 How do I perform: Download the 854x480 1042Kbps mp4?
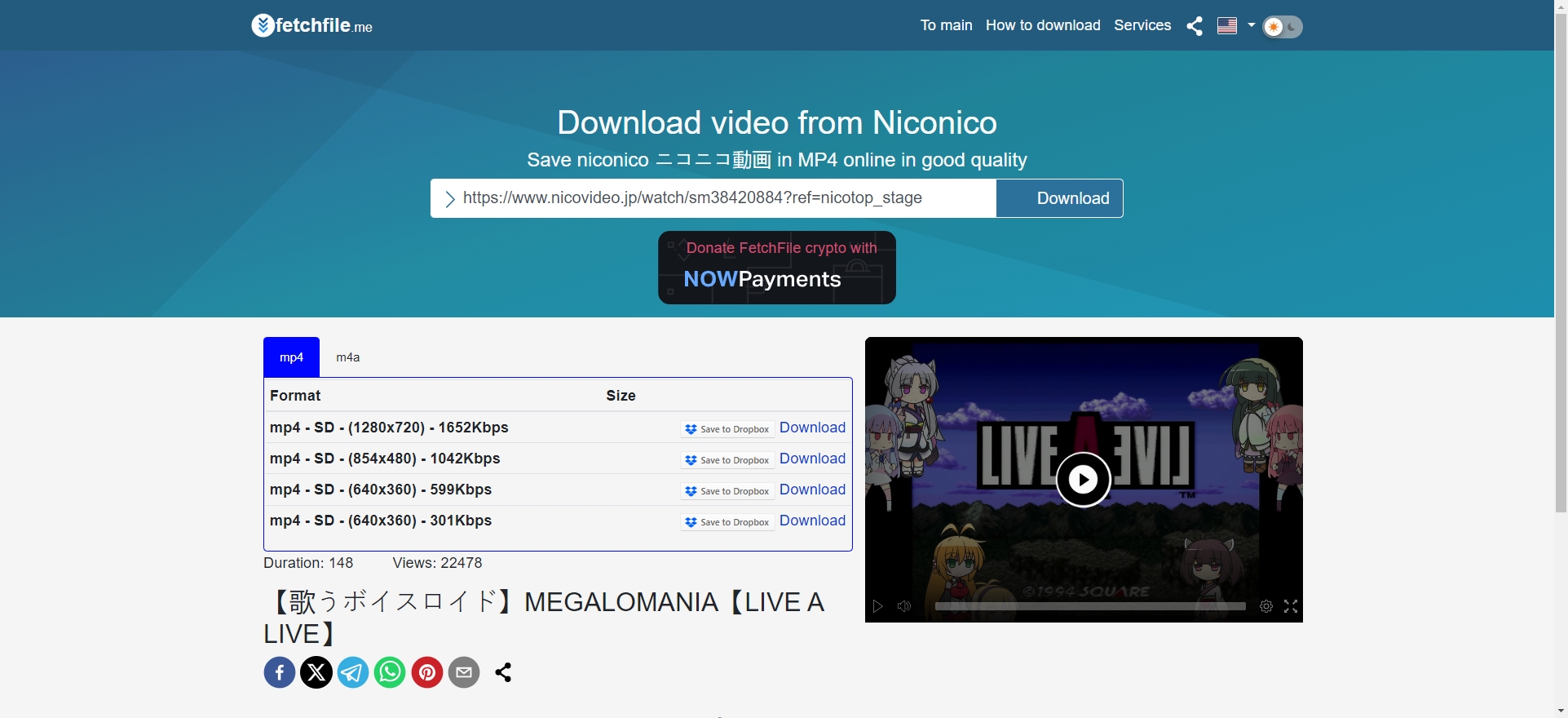tap(812, 459)
